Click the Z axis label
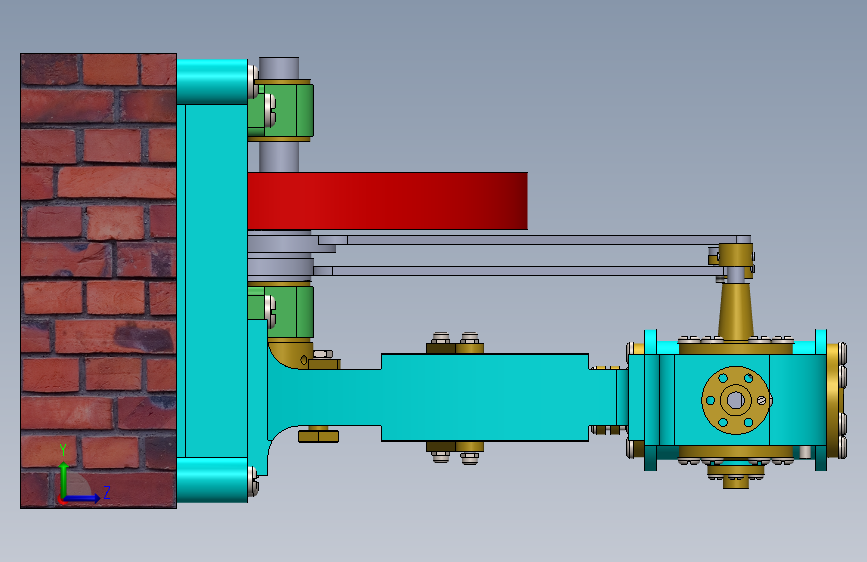867x562 pixels. [107, 492]
